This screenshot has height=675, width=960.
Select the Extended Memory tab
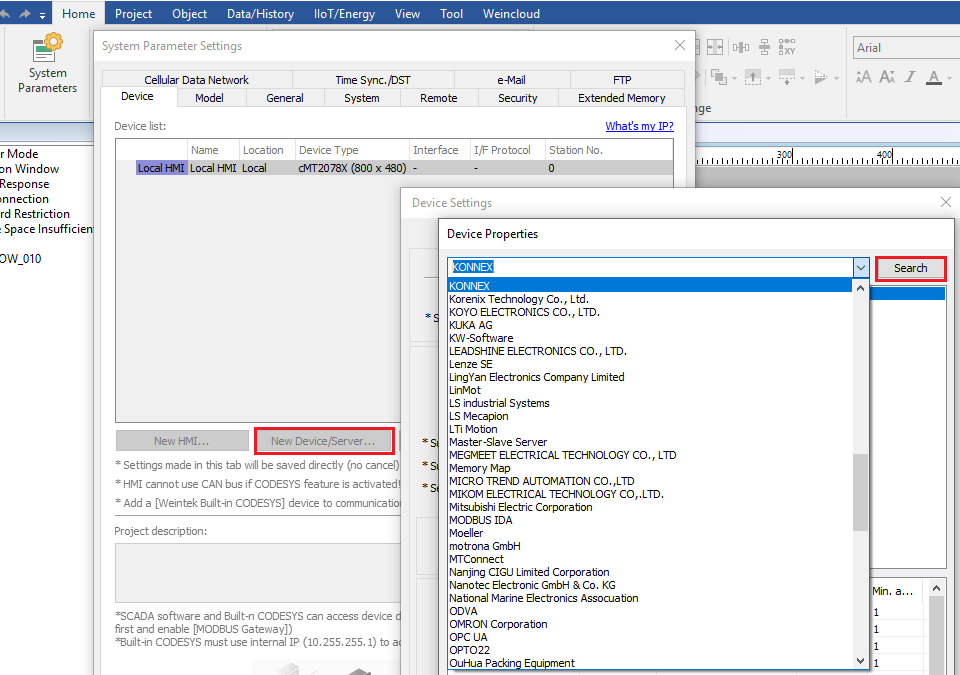[x=621, y=98]
